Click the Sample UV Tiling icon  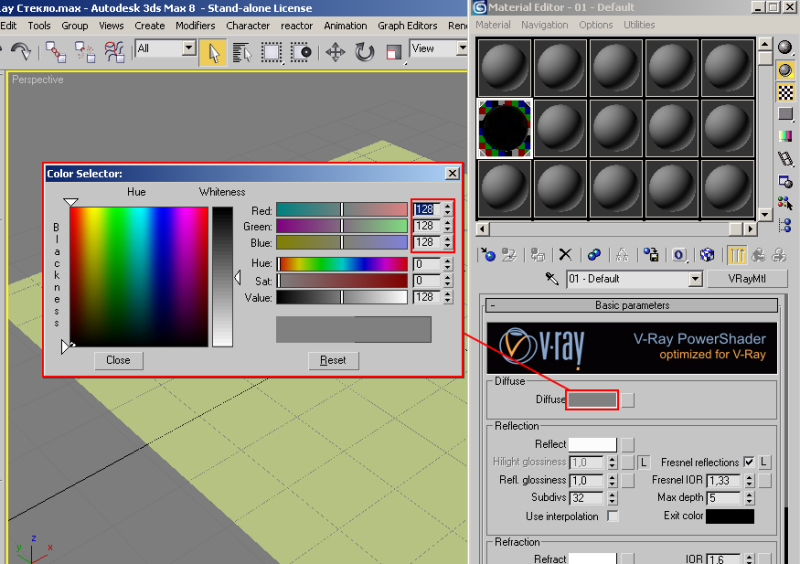tap(785, 114)
